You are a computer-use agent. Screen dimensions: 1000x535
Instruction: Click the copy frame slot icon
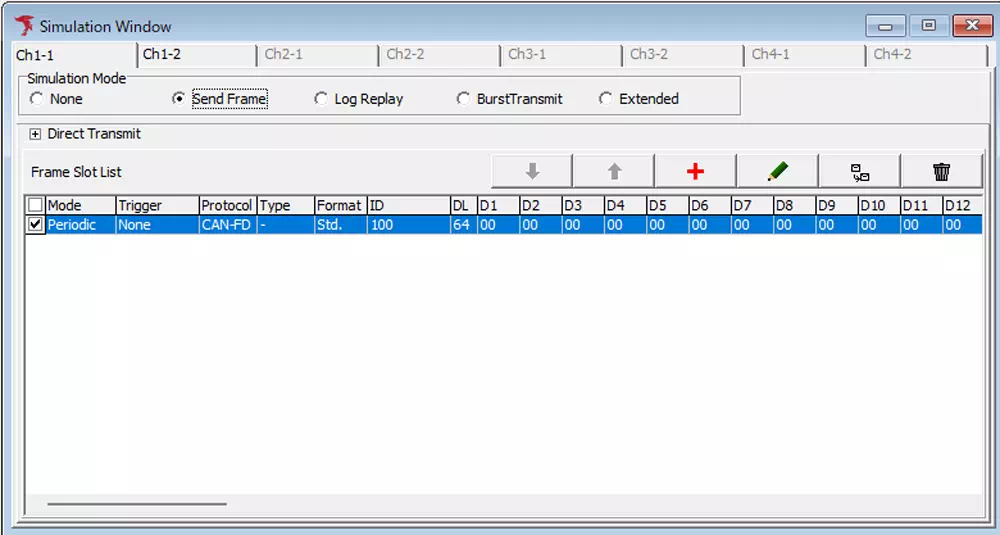click(860, 172)
